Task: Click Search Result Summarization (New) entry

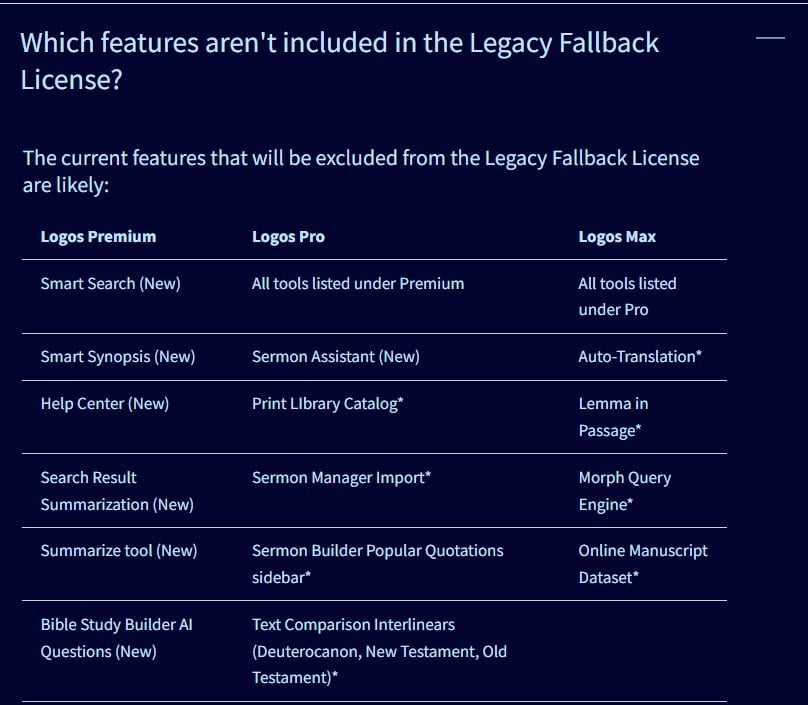Action: 116,491
